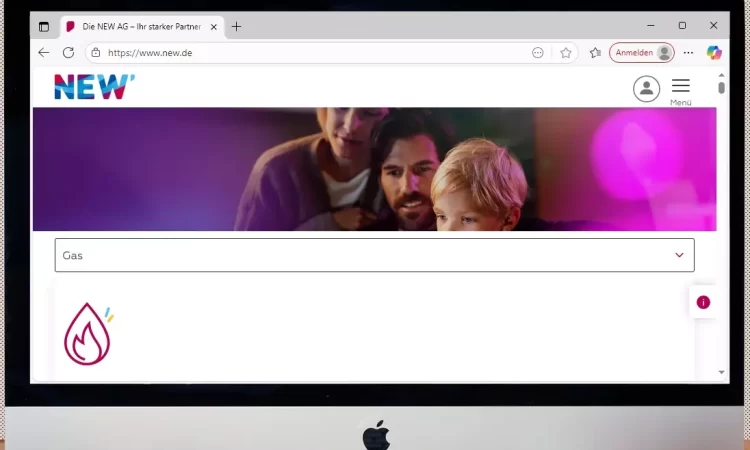Open the favorites list
Image resolution: width=750 pixels, height=450 pixels.
coord(595,53)
